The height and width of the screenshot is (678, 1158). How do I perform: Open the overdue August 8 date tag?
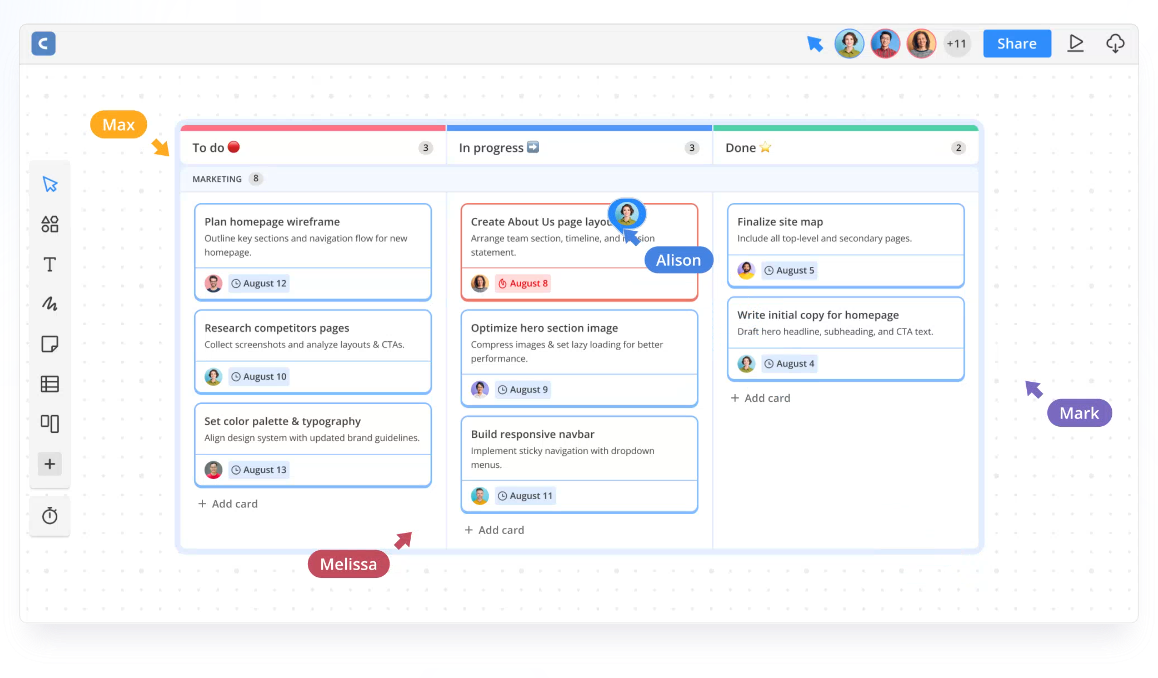point(523,284)
